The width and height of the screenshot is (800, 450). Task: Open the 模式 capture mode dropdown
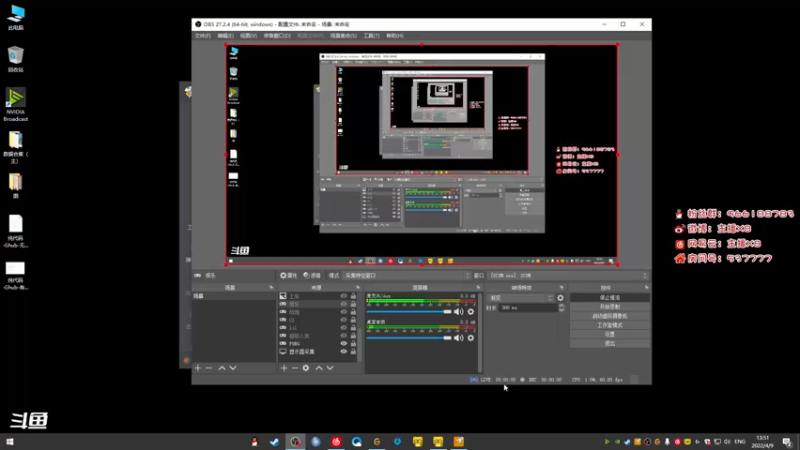pyautogui.click(x=407, y=276)
